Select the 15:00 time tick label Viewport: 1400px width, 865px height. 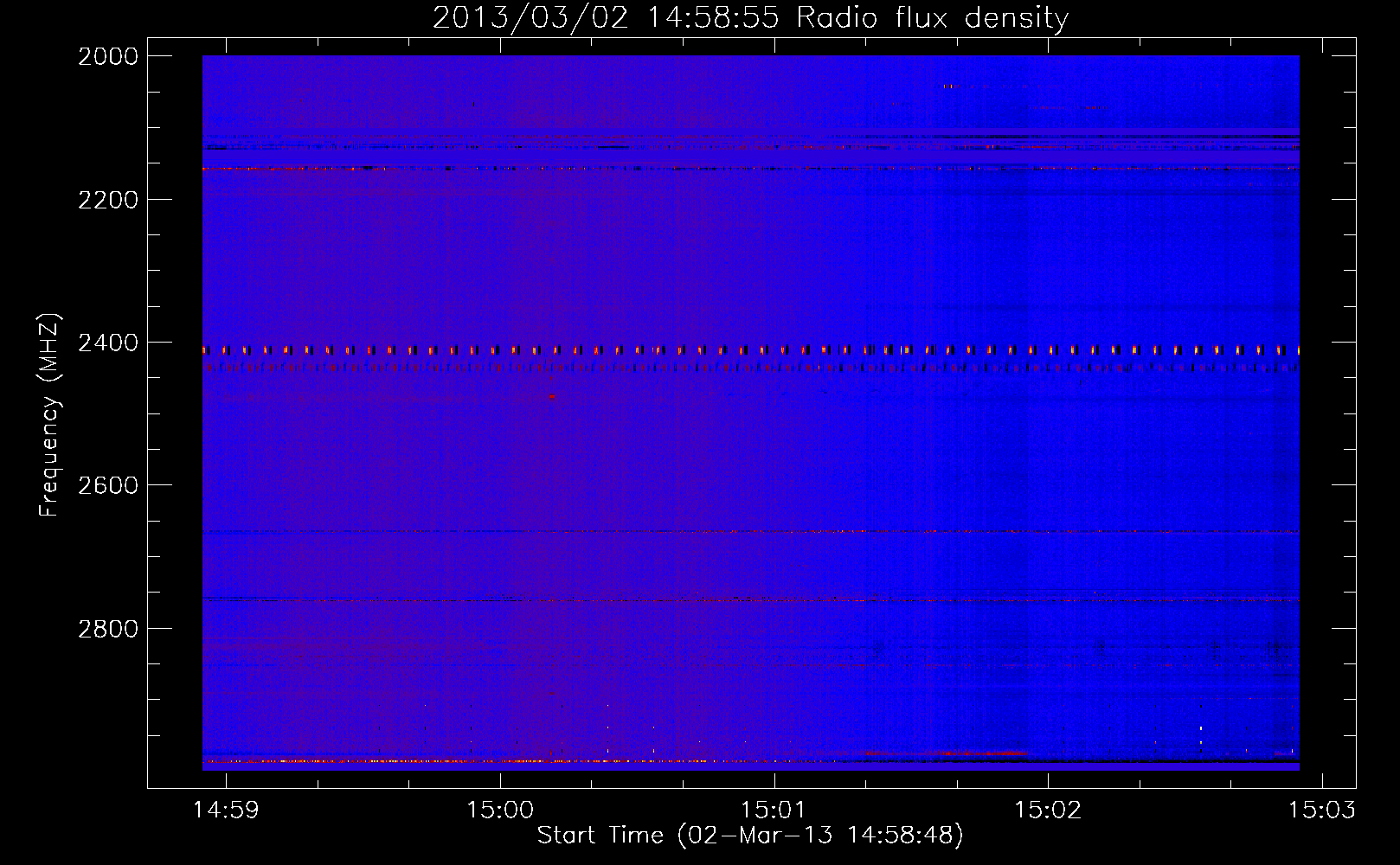pos(500,811)
